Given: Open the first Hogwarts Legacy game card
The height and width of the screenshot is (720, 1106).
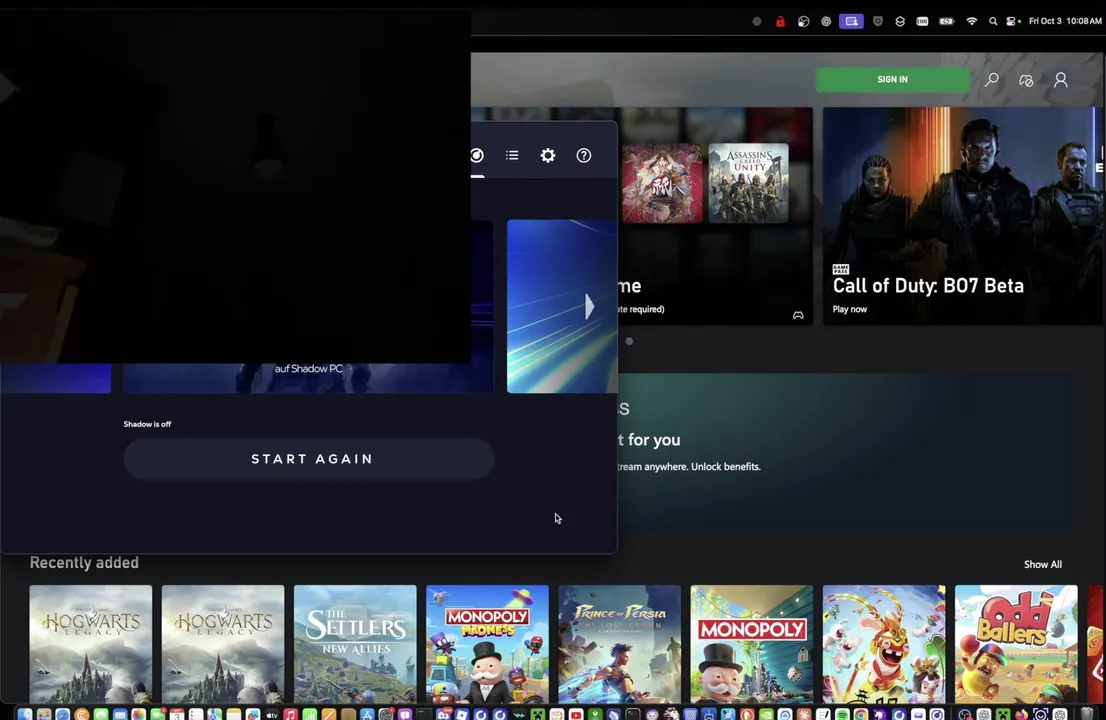Looking at the screenshot, I should [91, 643].
